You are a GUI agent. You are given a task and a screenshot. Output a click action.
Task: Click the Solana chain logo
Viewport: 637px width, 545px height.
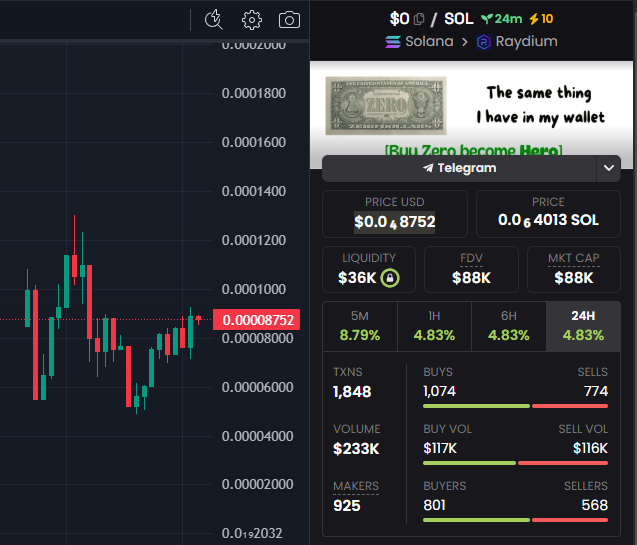click(x=393, y=42)
